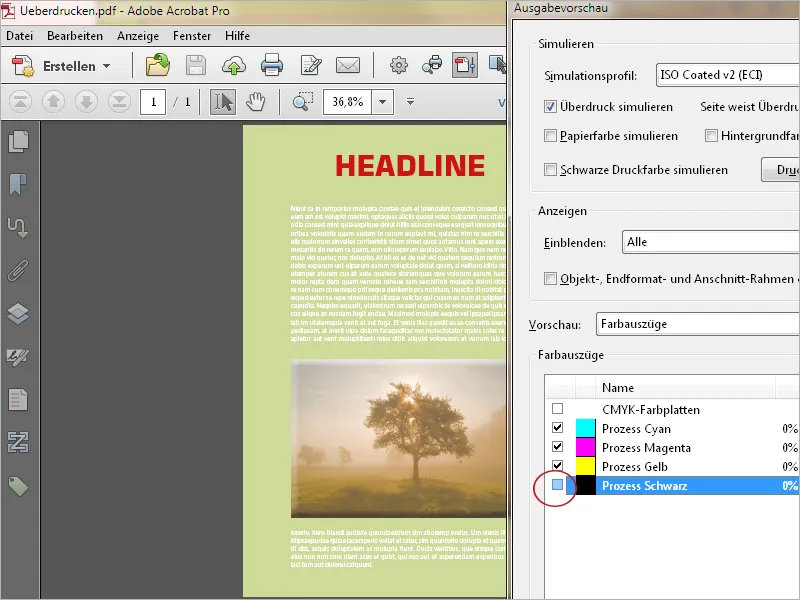This screenshot has height=600, width=800.
Task: Open the Attachments paperclip panel
Action: [18, 270]
